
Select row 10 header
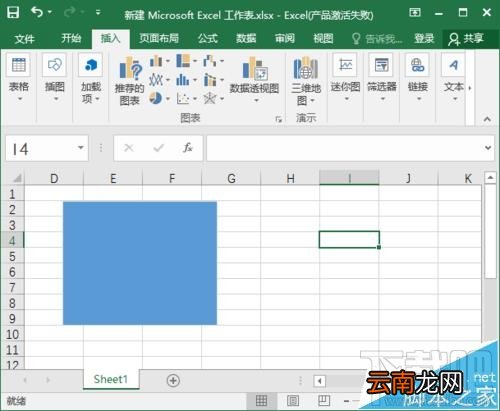(12, 334)
